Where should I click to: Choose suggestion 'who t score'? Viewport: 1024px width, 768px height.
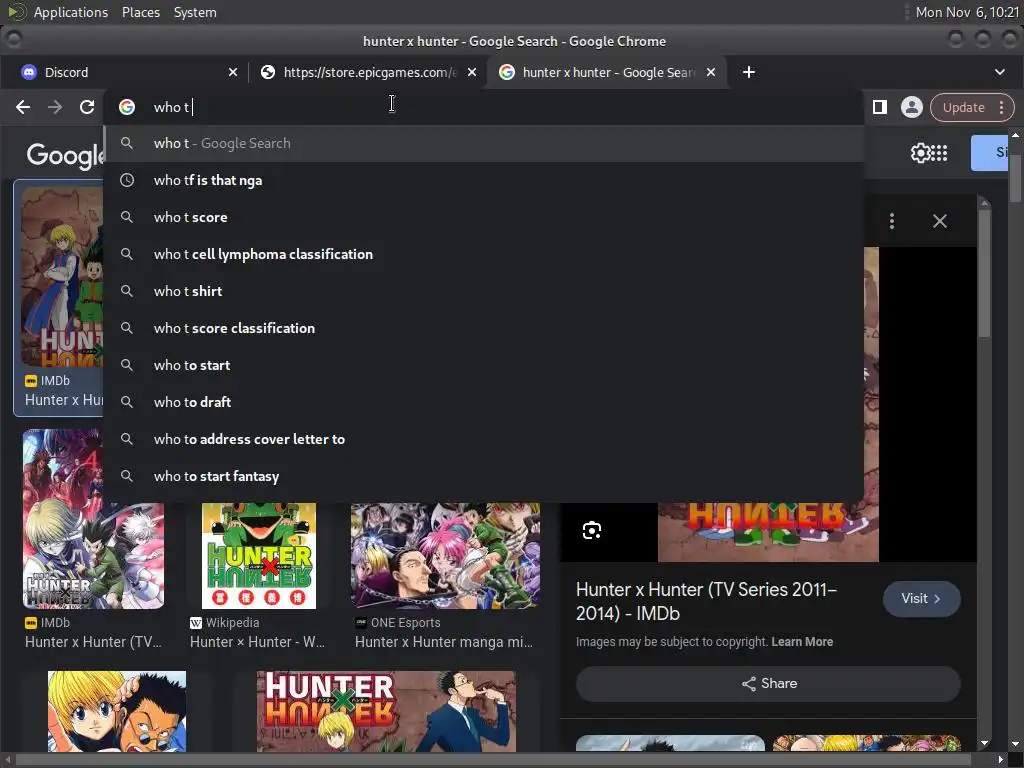484,217
